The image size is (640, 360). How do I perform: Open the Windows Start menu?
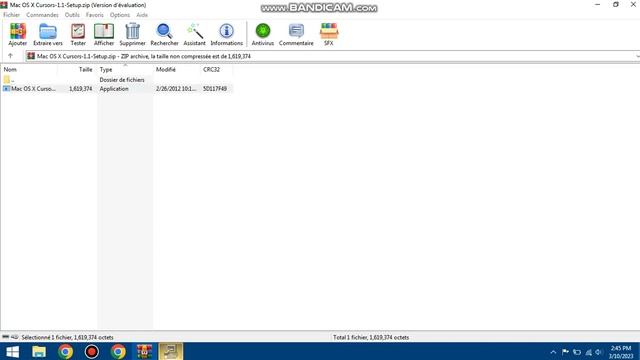pos(12,351)
